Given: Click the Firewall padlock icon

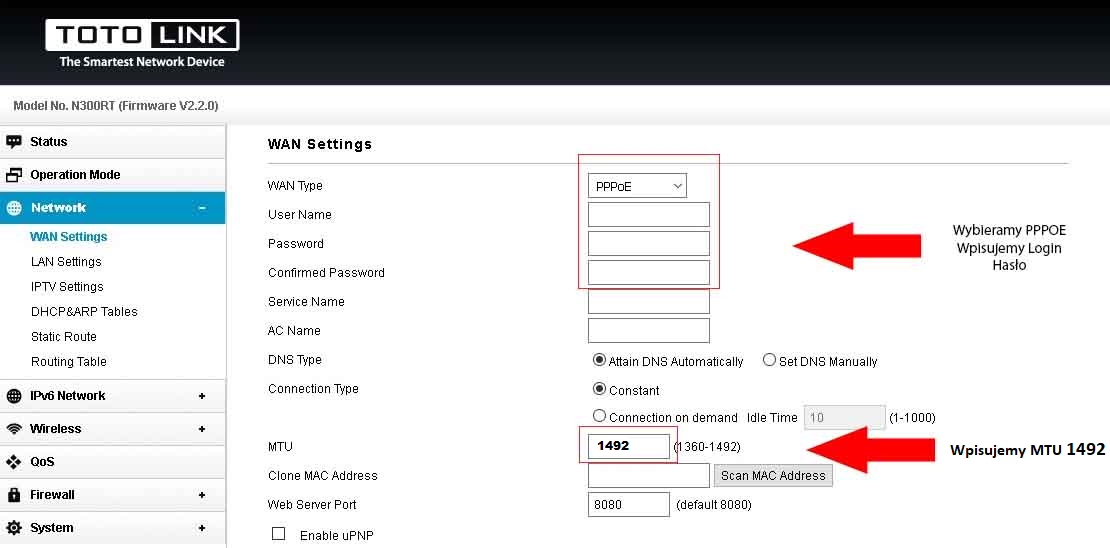Looking at the screenshot, I should pyautogui.click(x=14, y=495).
